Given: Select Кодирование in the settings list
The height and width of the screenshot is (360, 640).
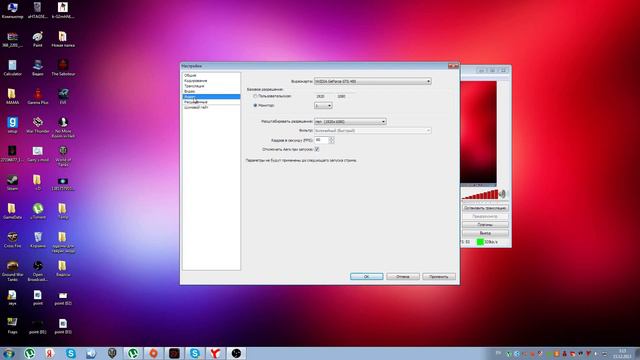Looking at the screenshot, I should tap(211, 81).
